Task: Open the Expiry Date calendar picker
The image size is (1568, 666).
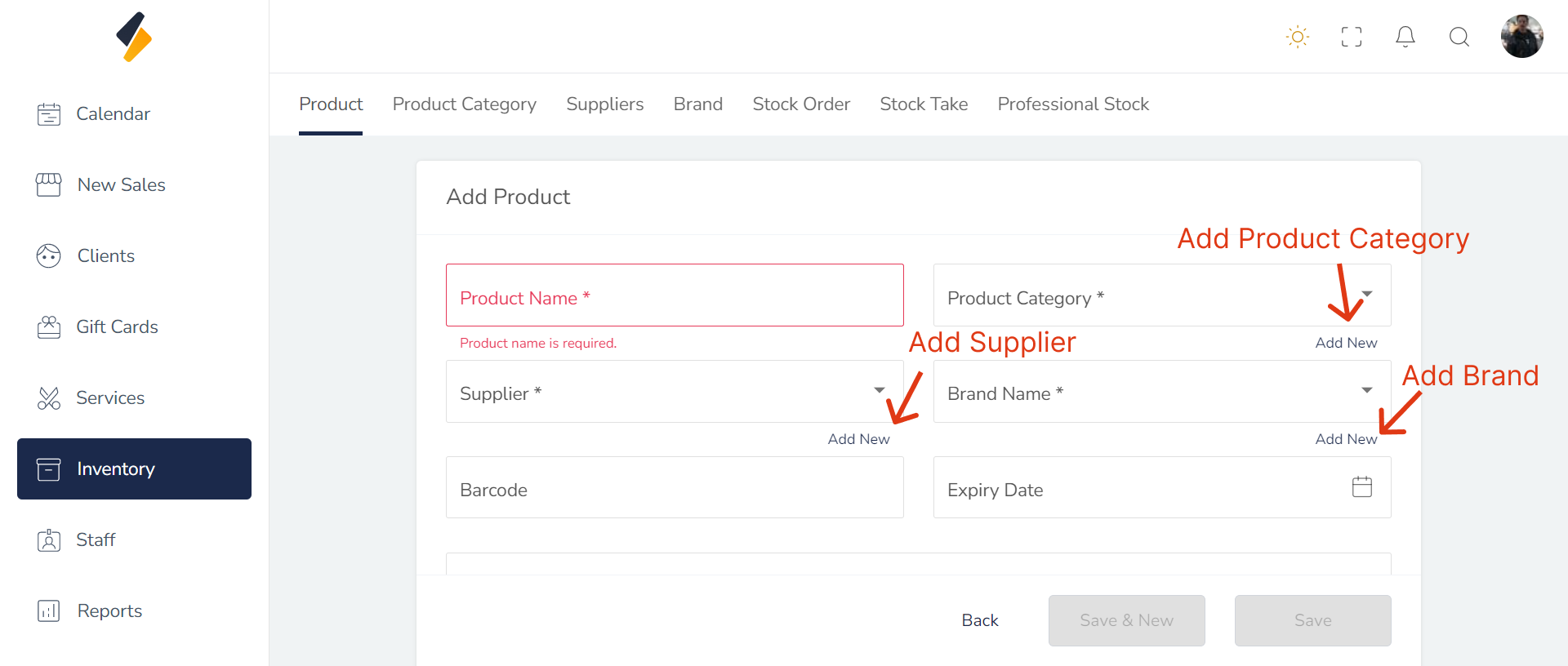Action: coord(1362,487)
